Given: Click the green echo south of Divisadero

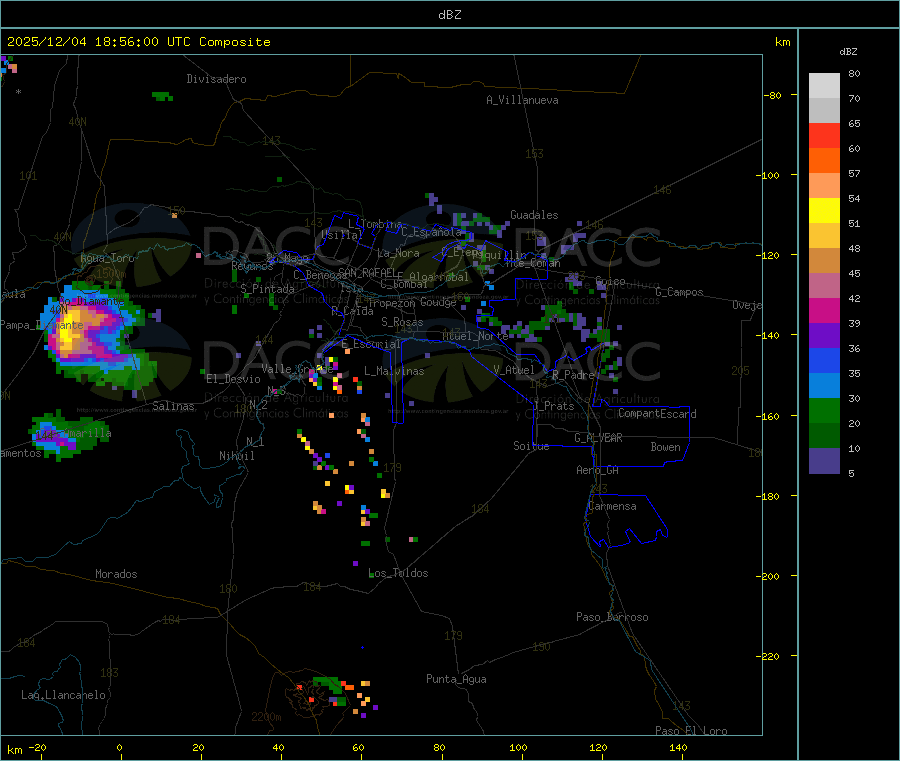Looking at the screenshot, I should click(162, 96).
